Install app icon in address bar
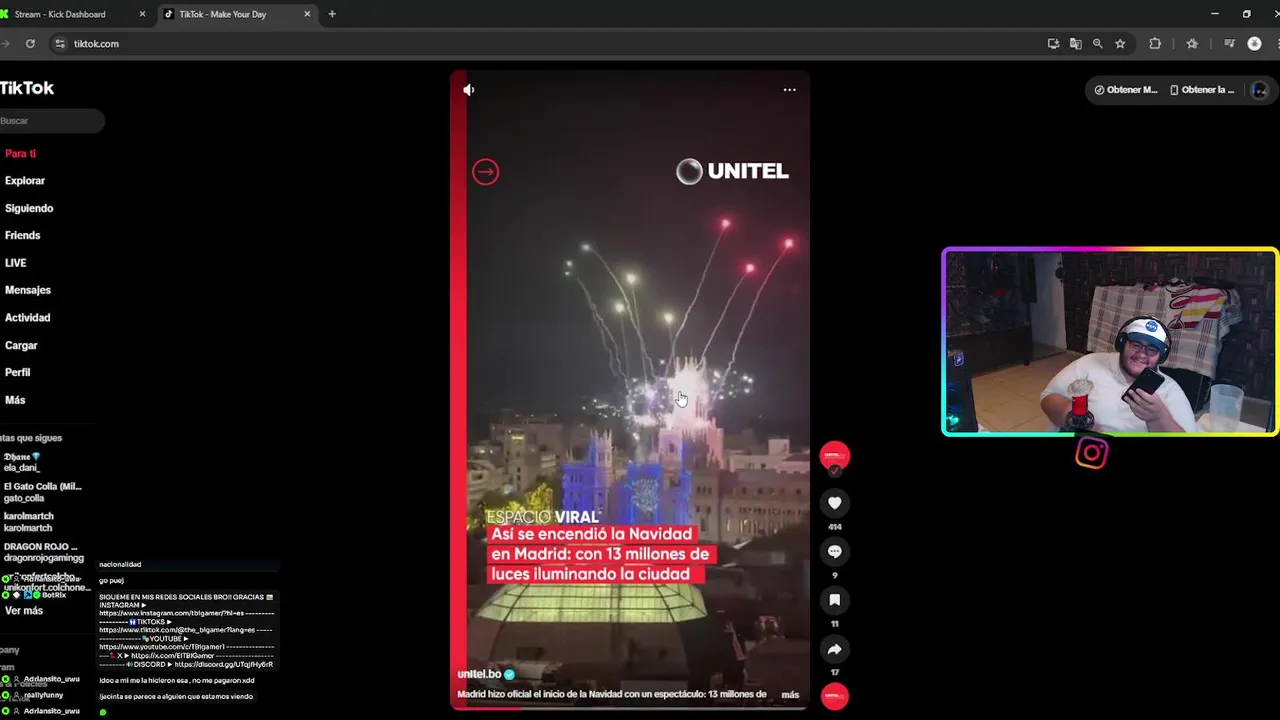The width and height of the screenshot is (1280, 720). click(x=1053, y=44)
